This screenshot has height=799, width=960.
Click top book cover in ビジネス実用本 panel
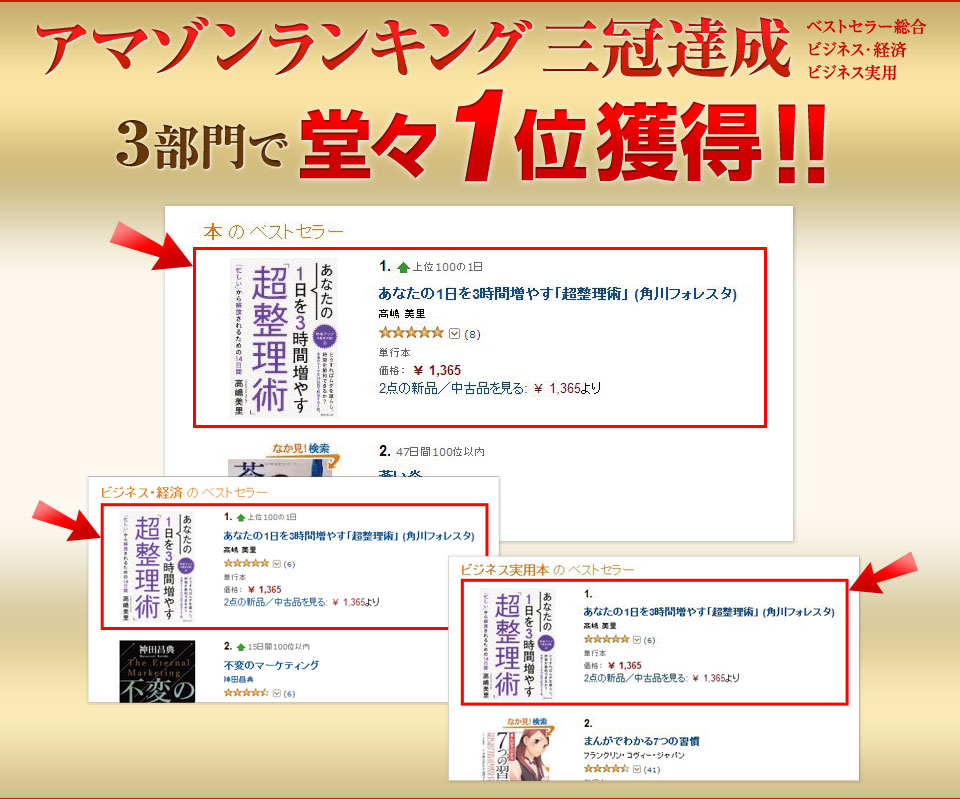[x=517, y=643]
